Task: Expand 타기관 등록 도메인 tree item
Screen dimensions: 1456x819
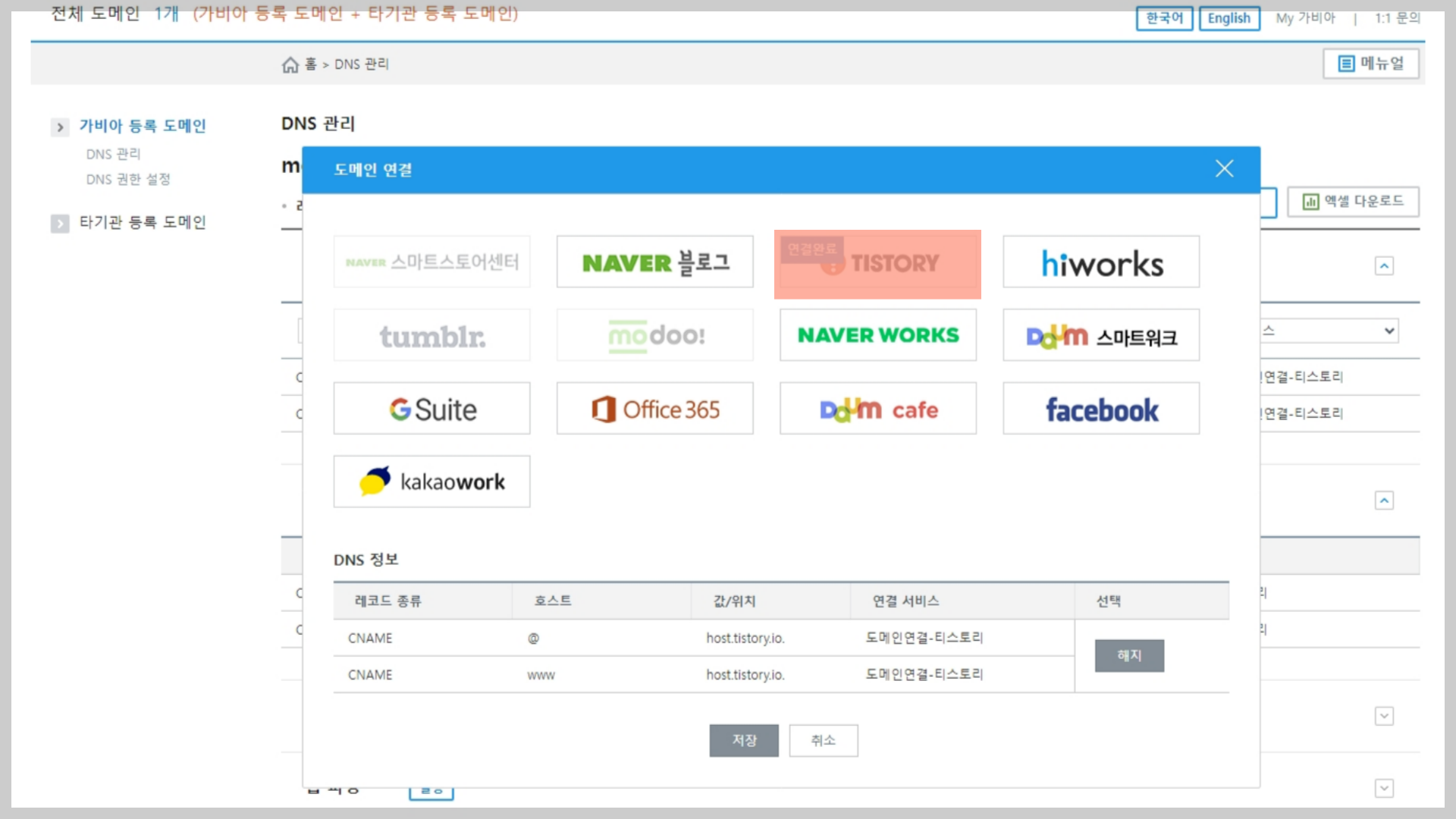Action: [x=60, y=223]
